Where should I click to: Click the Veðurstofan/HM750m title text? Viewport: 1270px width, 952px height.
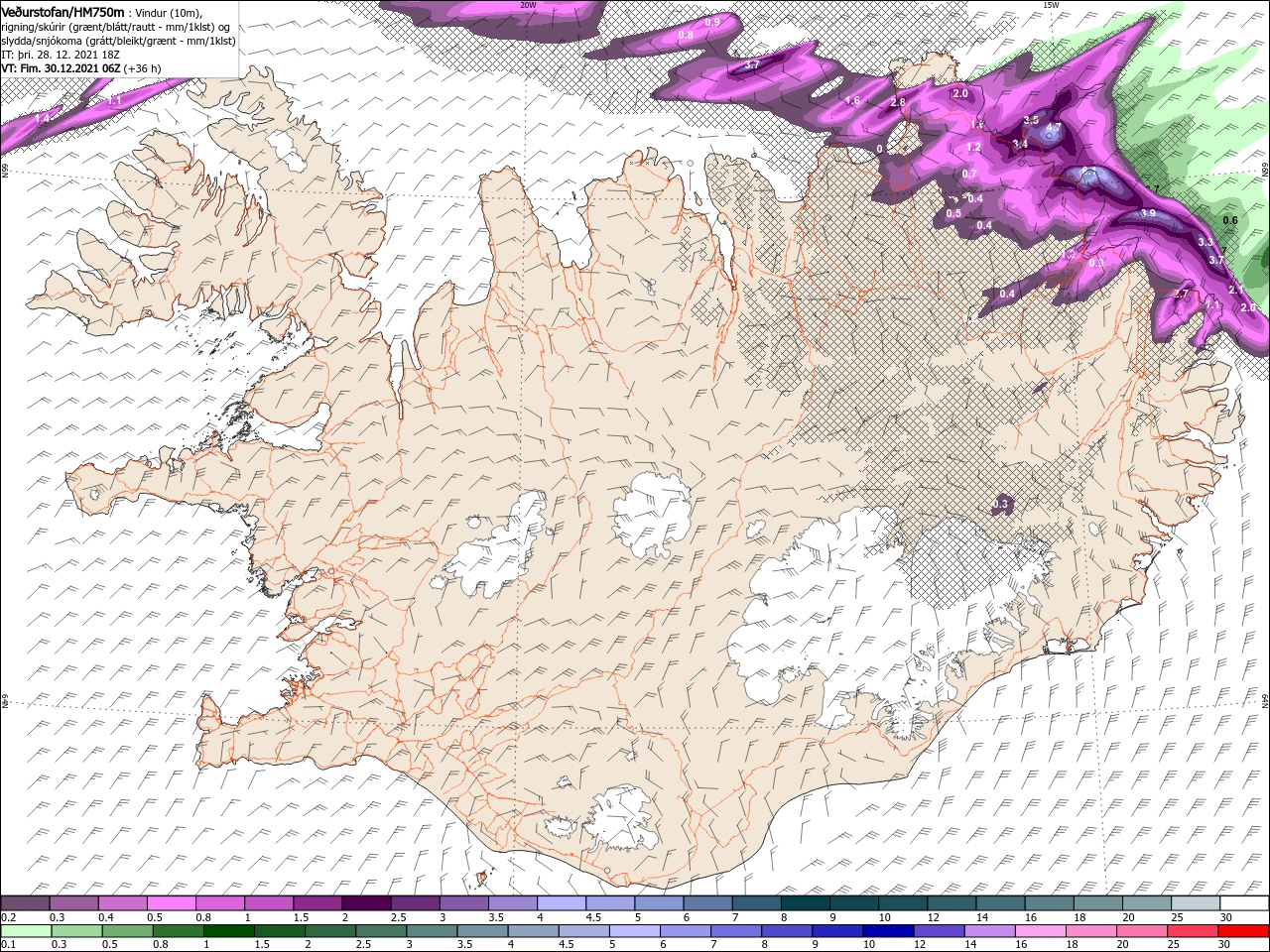[x=63, y=11]
